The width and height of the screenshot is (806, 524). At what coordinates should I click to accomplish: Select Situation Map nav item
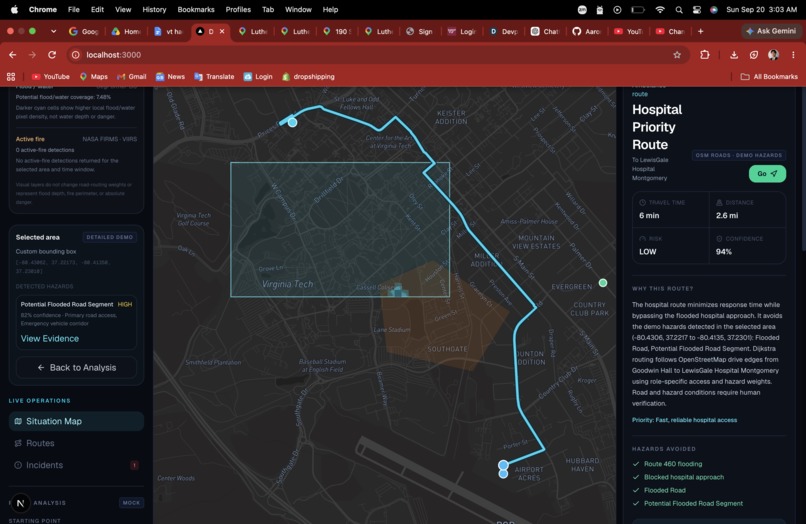(x=76, y=421)
